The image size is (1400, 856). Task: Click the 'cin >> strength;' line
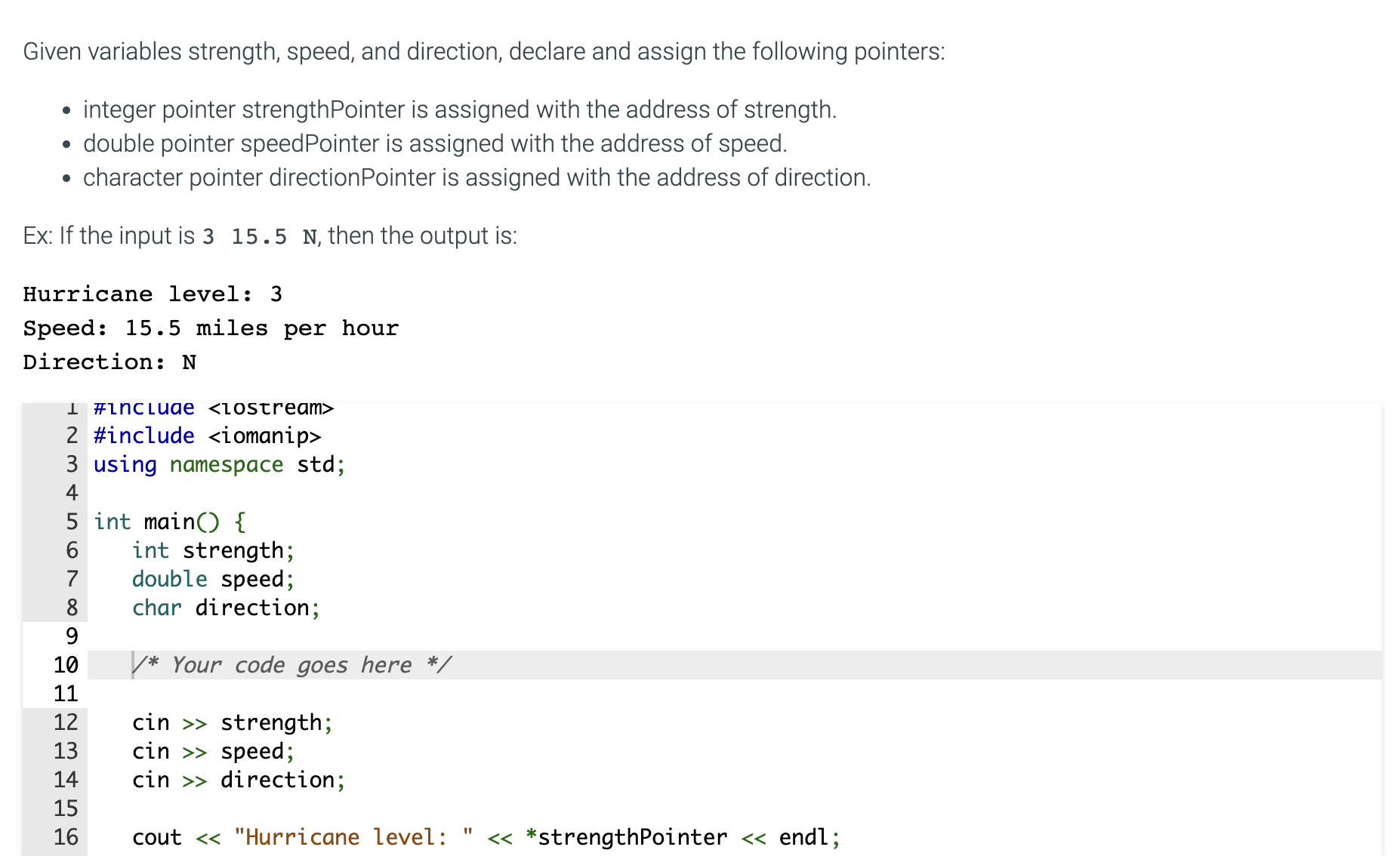tap(232, 722)
